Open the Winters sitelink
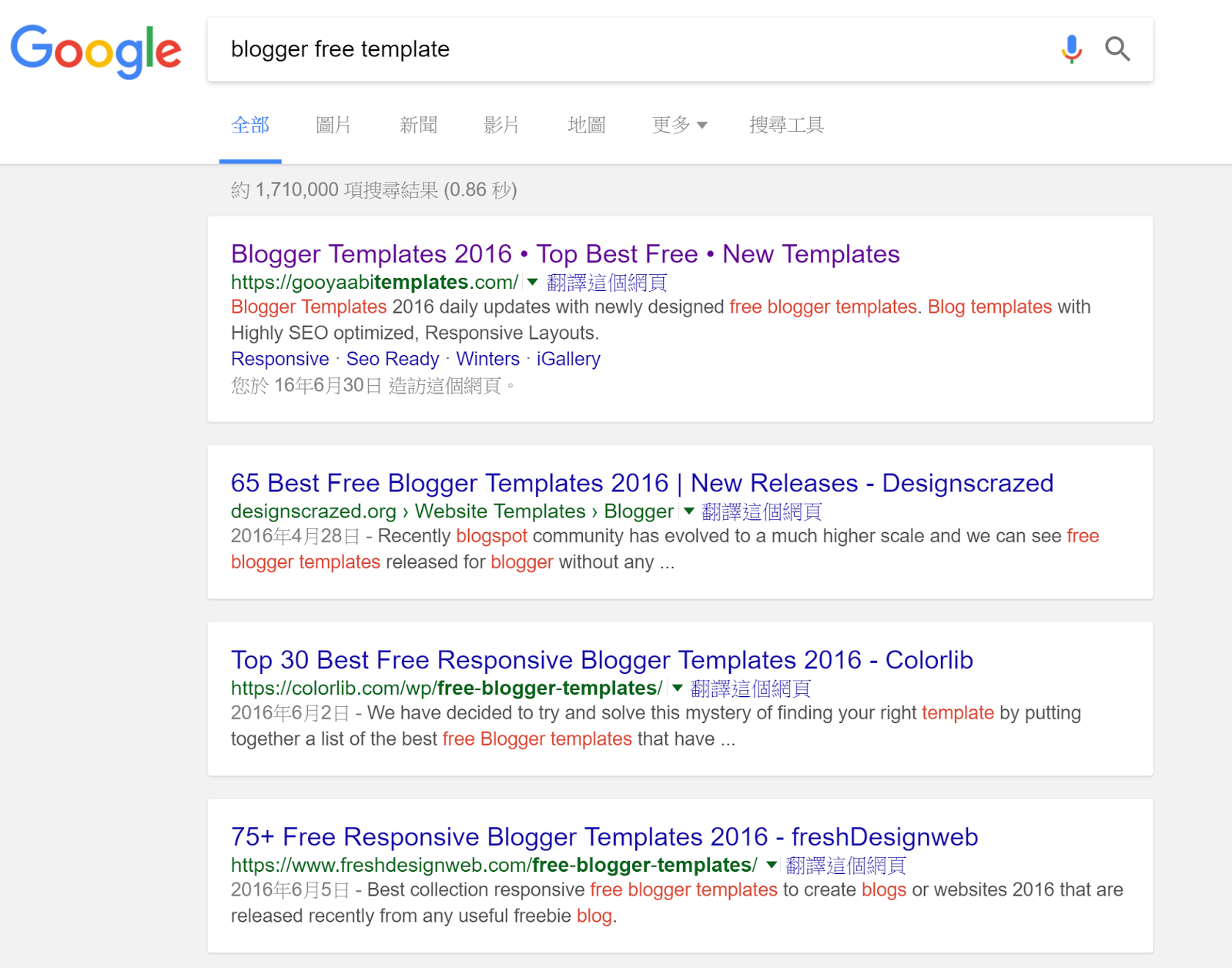The height and width of the screenshot is (968, 1232). [488, 359]
